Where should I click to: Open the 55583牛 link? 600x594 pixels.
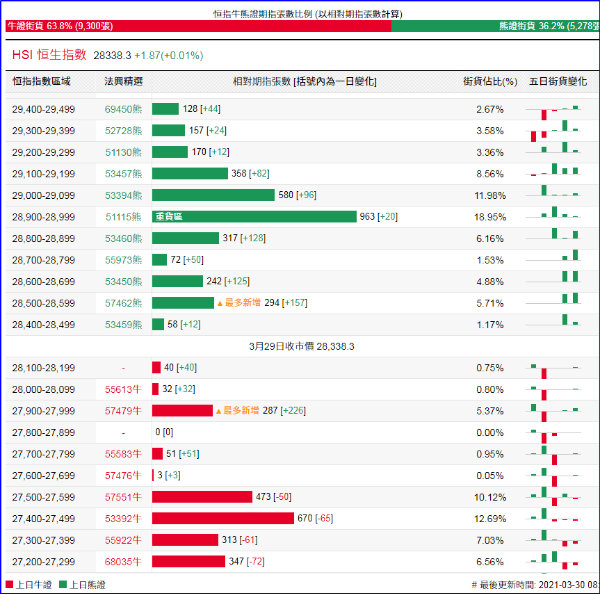[x=123, y=454]
